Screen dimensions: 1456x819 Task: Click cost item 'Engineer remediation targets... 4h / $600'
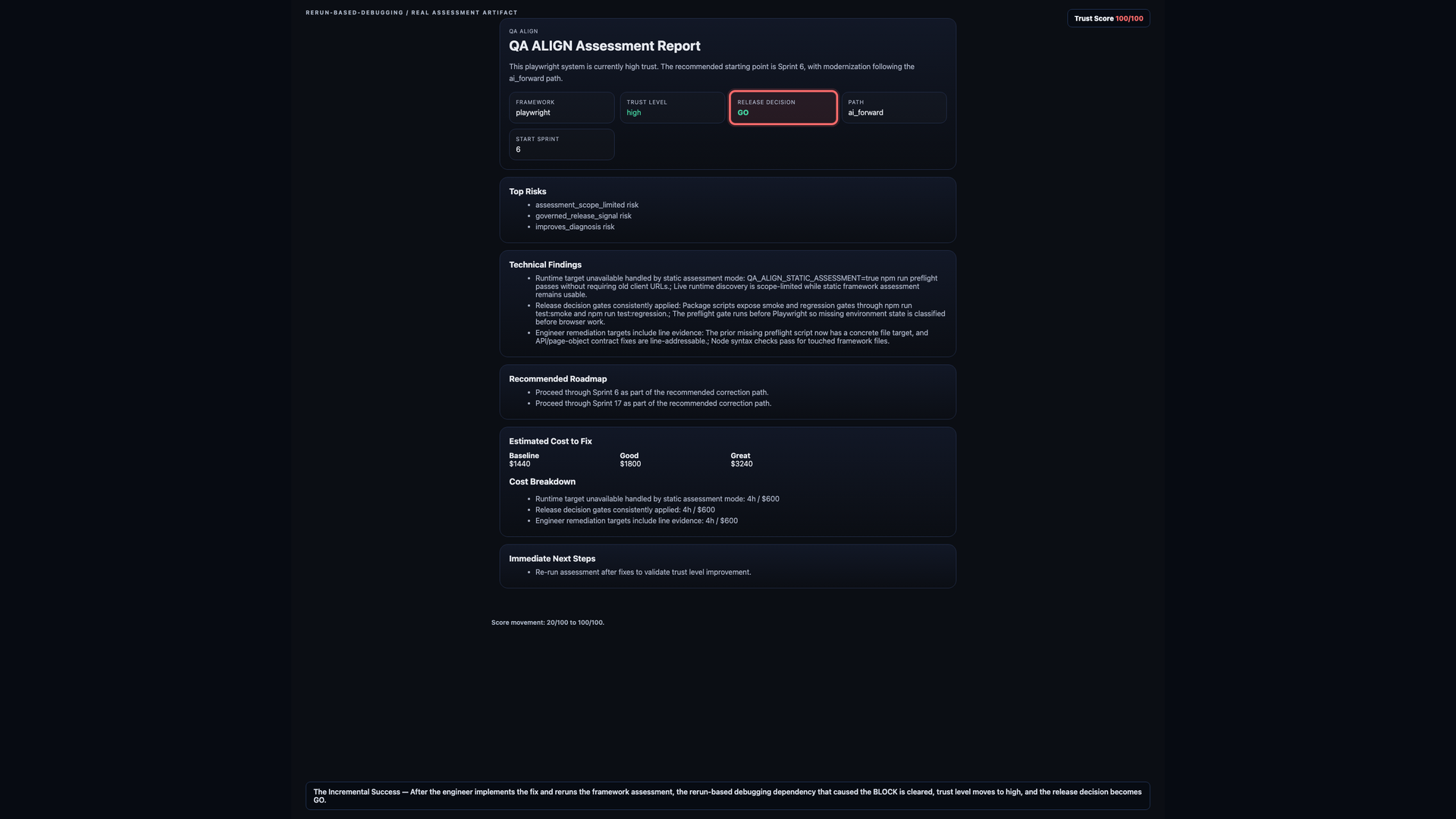tap(636, 521)
